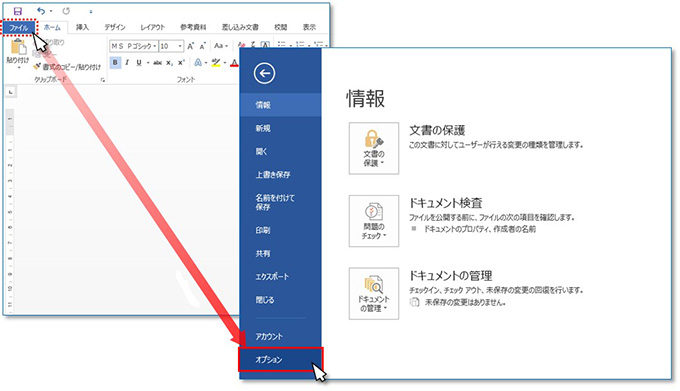Click the back arrow in backstage view
This screenshot has height=391, width=680.
pyautogui.click(x=264, y=73)
